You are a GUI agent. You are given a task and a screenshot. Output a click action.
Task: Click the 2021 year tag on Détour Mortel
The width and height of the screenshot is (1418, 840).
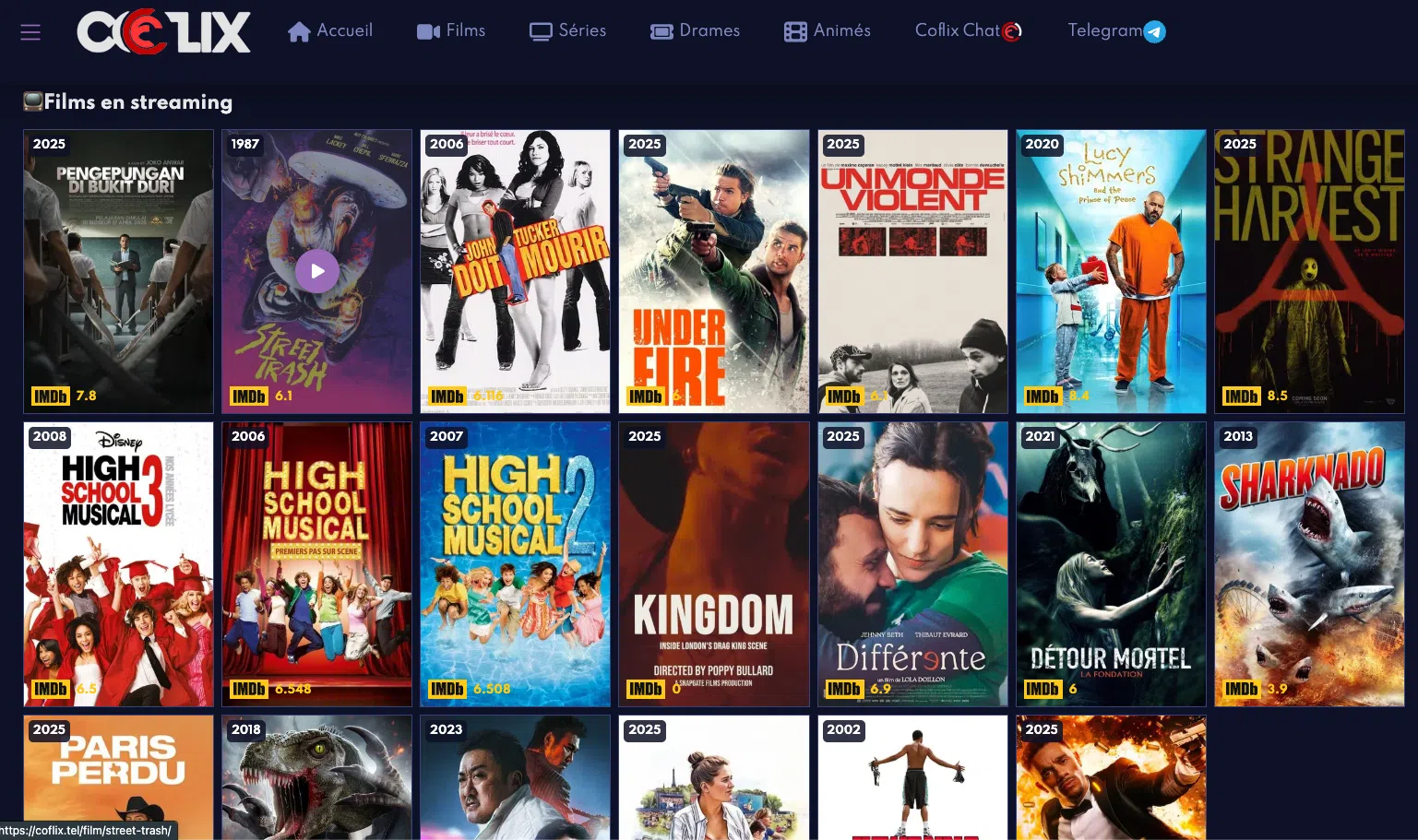coord(1040,436)
